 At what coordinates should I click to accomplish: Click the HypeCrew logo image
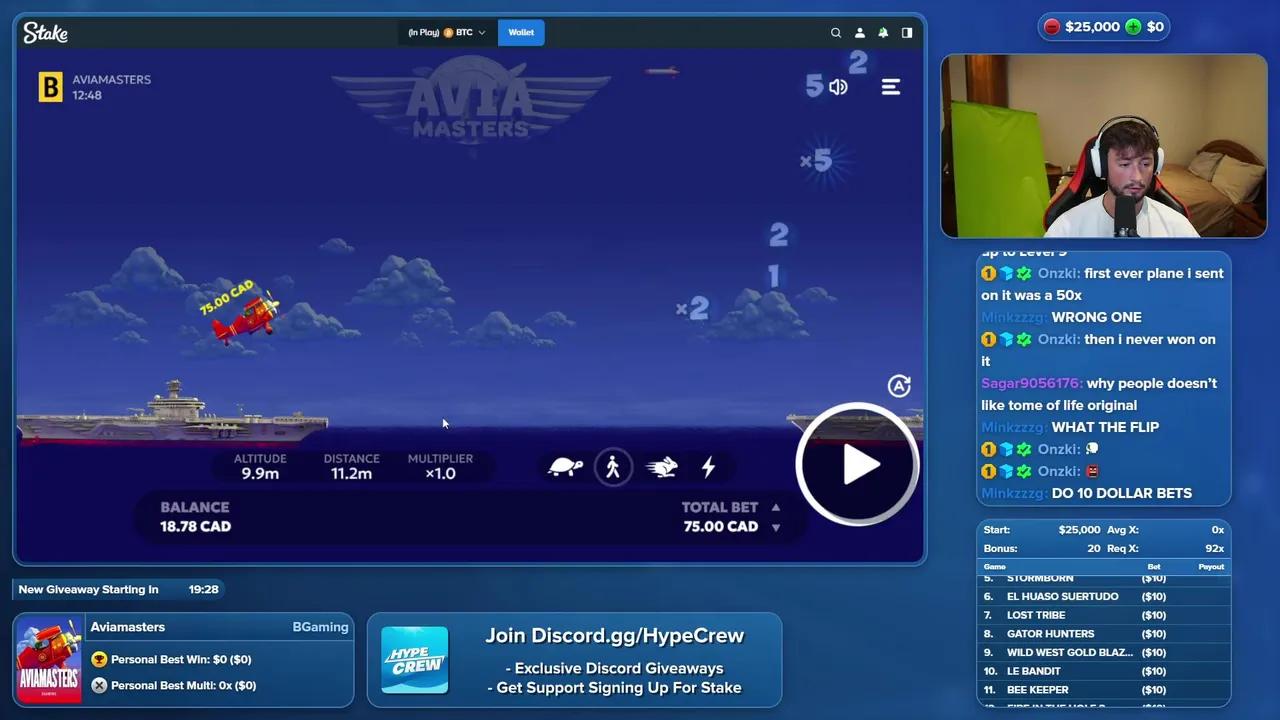point(415,661)
